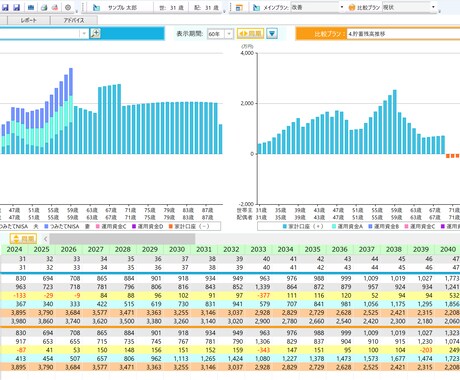Click the 運用資金B legend entry in right chart

[383, 226]
